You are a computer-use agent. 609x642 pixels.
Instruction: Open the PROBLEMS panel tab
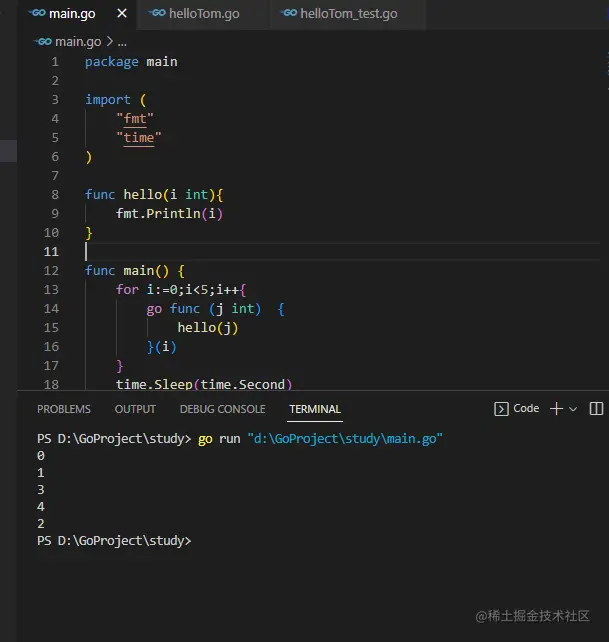[64, 409]
